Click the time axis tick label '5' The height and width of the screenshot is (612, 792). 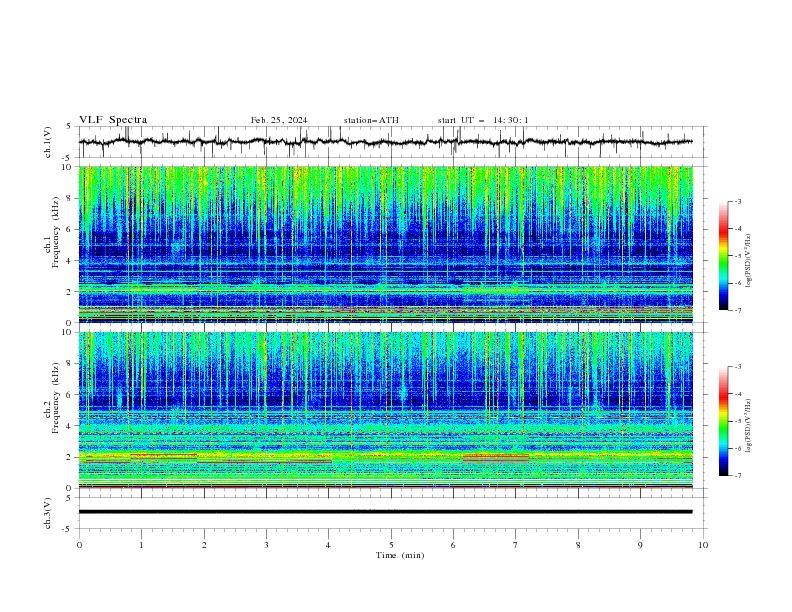click(x=391, y=545)
